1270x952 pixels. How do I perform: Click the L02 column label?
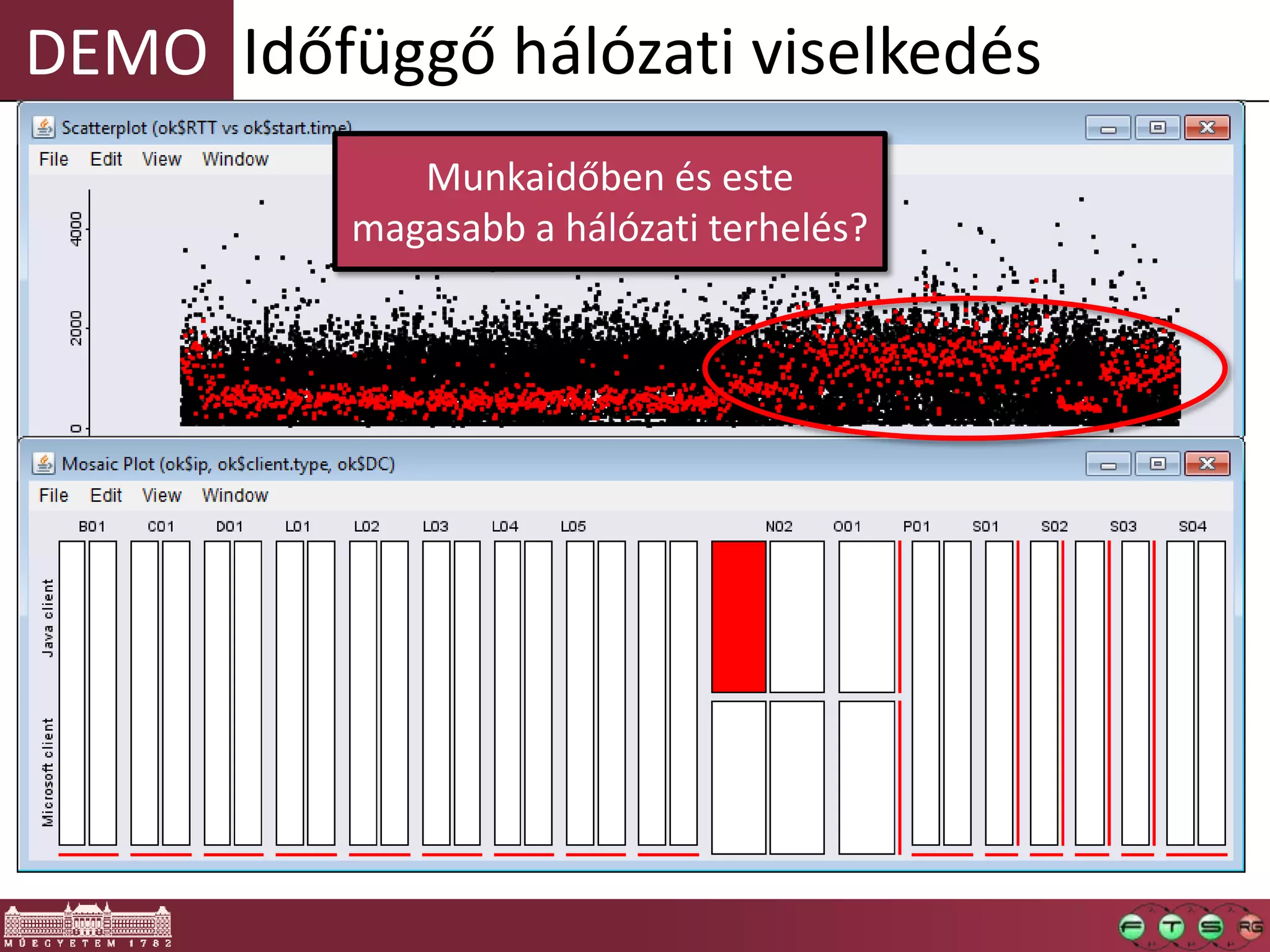coord(366,526)
